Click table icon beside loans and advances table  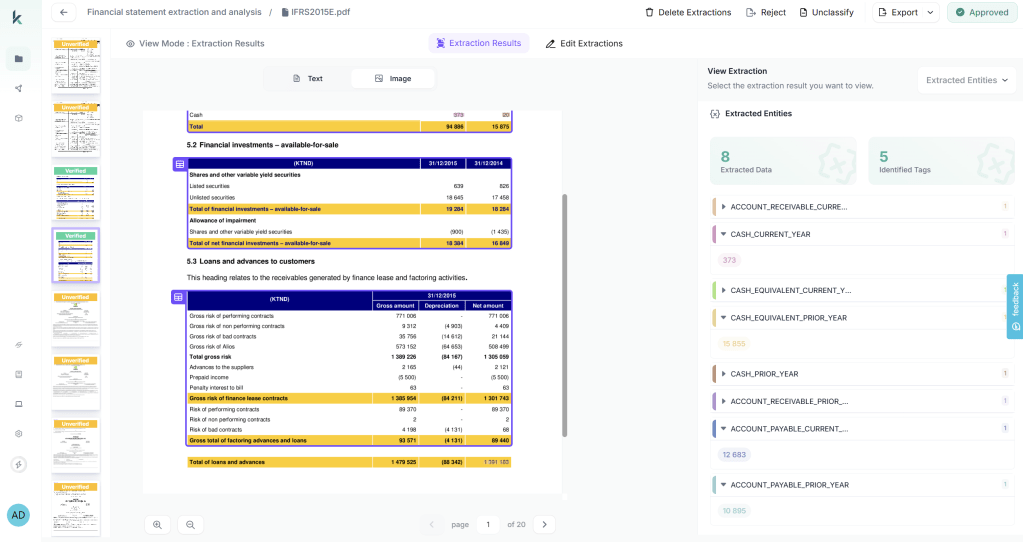(x=179, y=297)
